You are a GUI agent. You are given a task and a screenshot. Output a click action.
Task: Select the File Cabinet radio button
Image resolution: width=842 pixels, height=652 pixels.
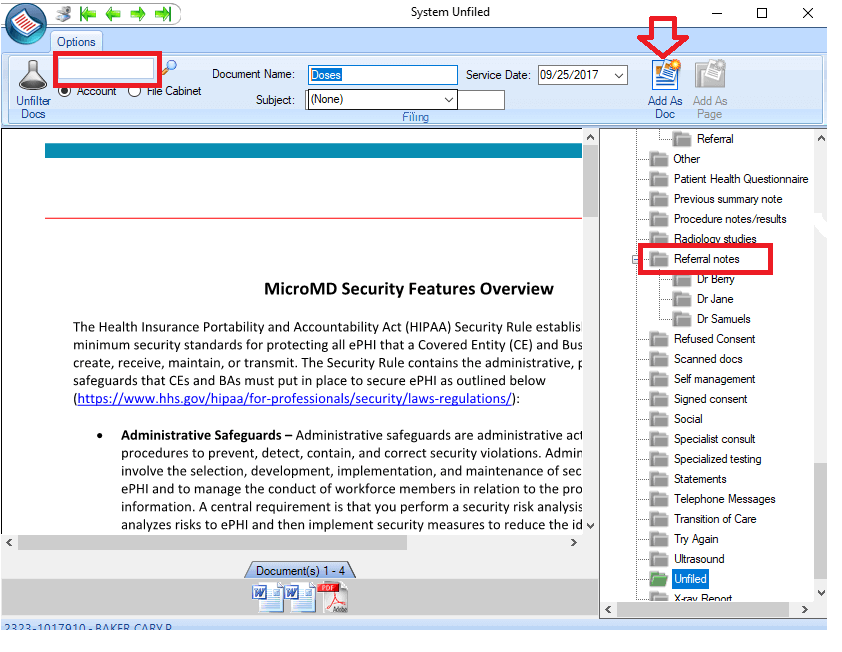pos(134,91)
